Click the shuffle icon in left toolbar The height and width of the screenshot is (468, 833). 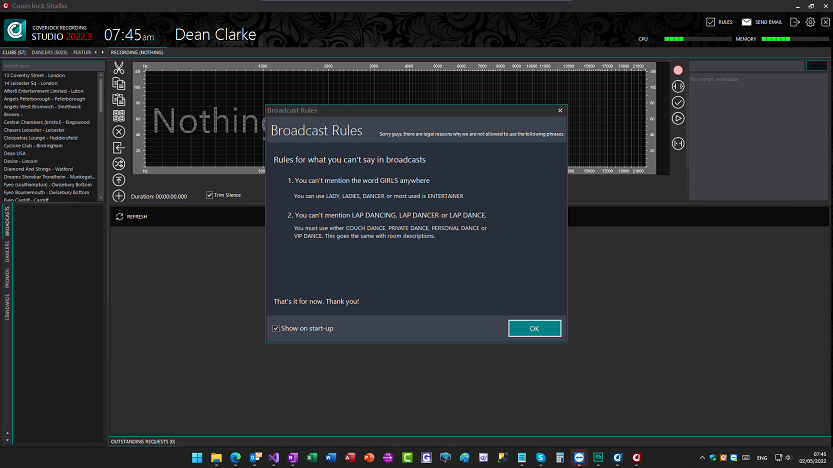click(118, 163)
